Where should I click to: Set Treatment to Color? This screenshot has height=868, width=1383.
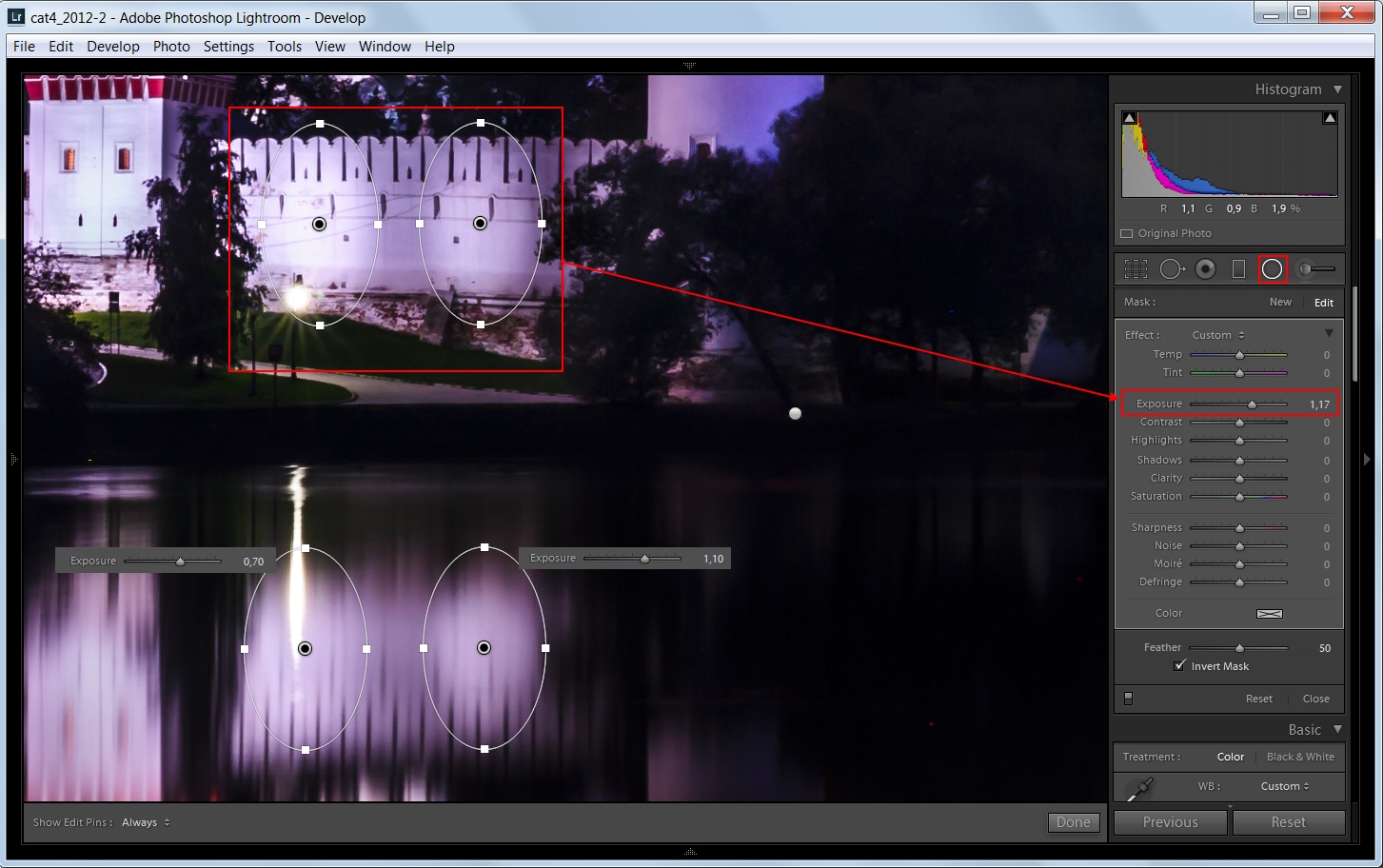[x=1231, y=757]
